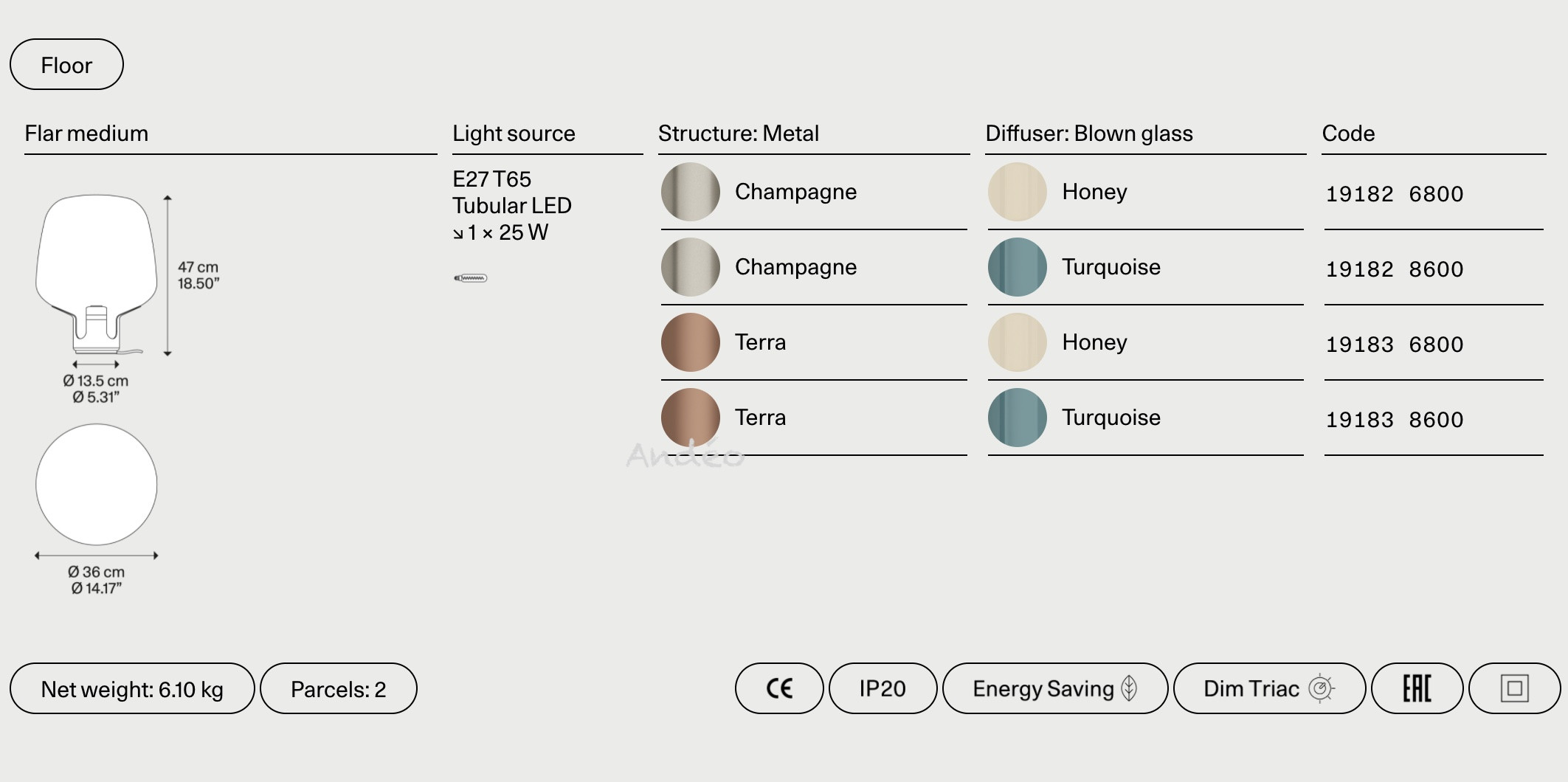The height and width of the screenshot is (782, 1568).
Task: Click the Diffuser: Blown glass column header
Action: click(x=1089, y=134)
